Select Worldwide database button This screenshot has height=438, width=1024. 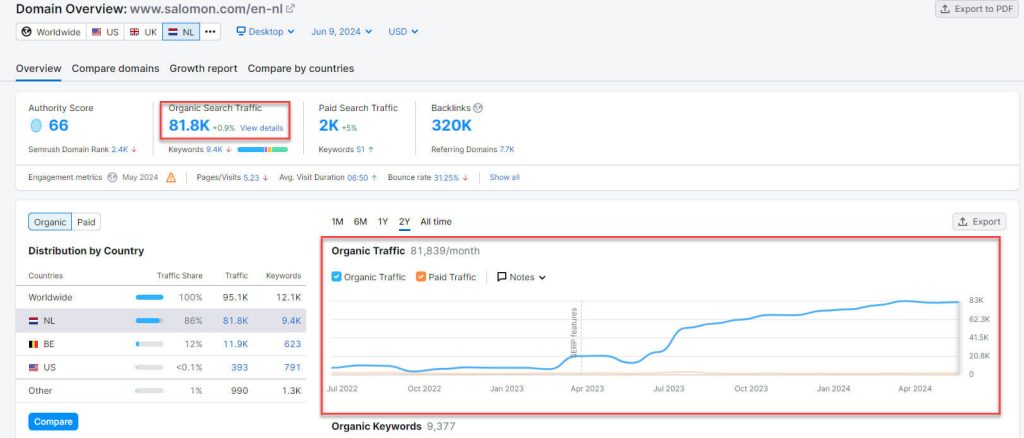51,31
